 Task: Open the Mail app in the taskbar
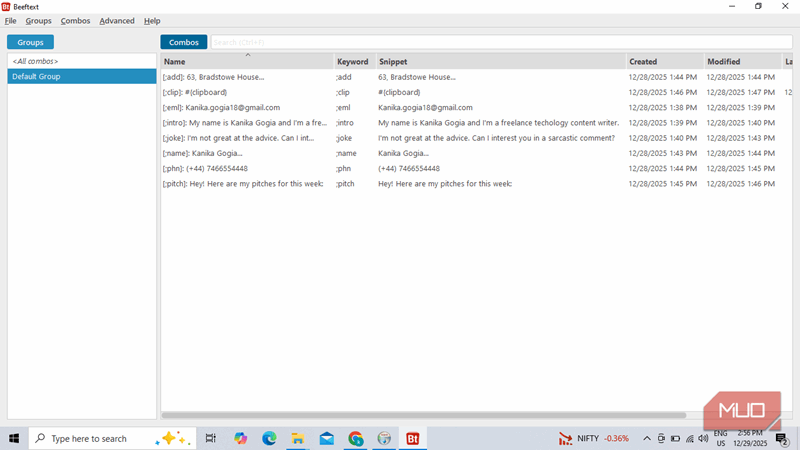click(327, 438)
